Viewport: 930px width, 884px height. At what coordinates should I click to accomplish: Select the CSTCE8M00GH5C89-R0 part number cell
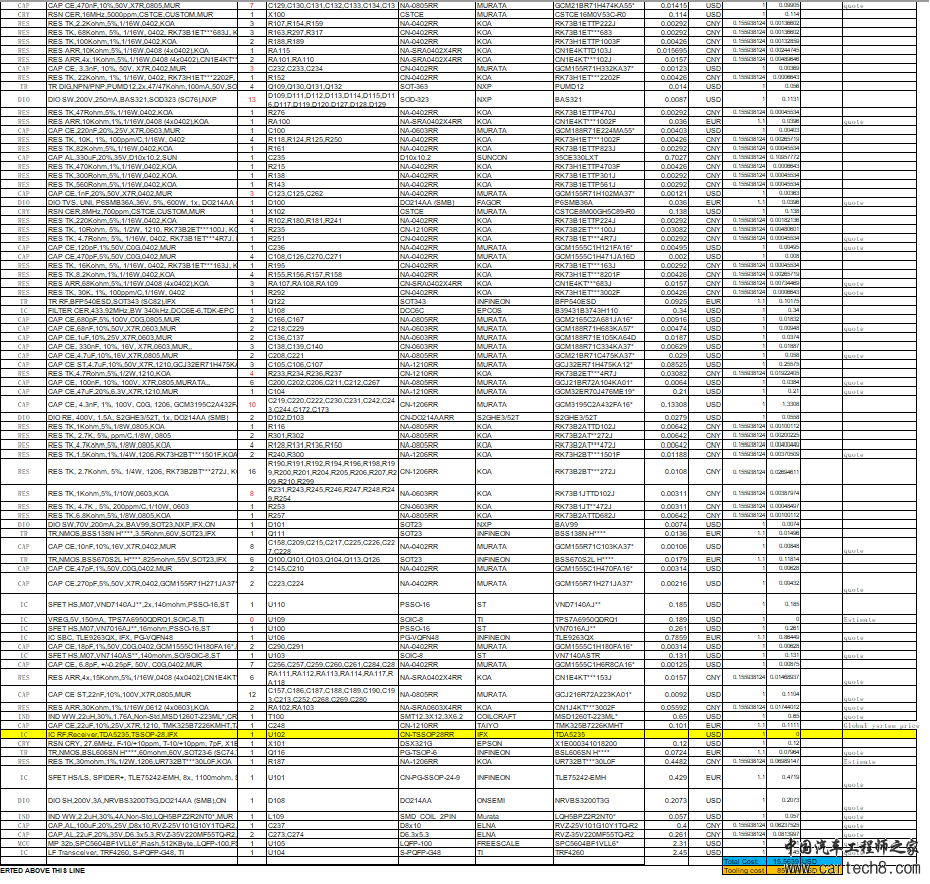click(598, 211)
